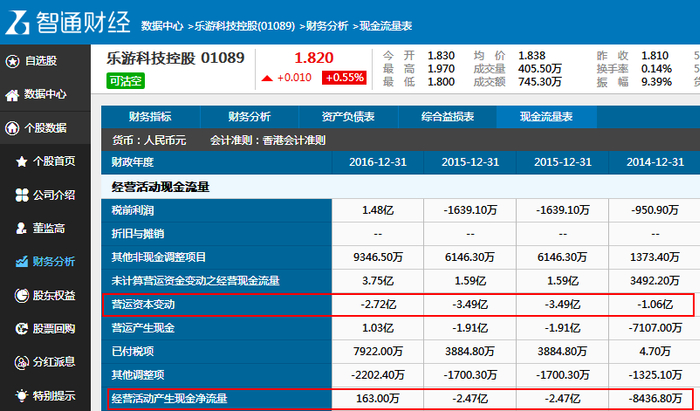
Task: Click the 1.03亿 cell
Action: point(378,328)
